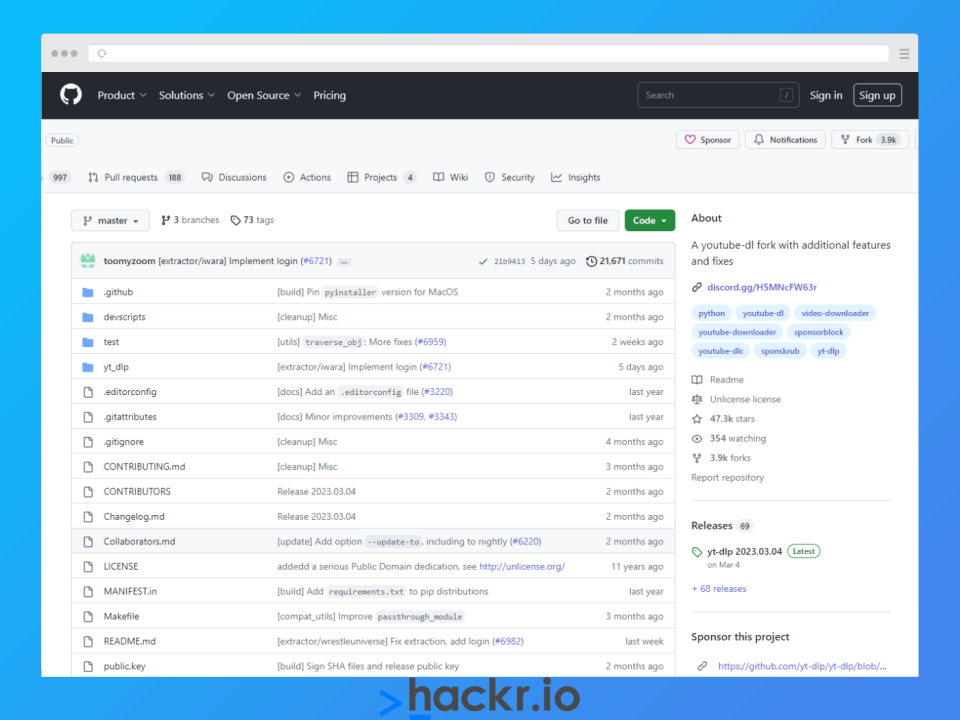The image size is (960, 720).
Task: Expand the Open Source menu
Action: [264, 96]
